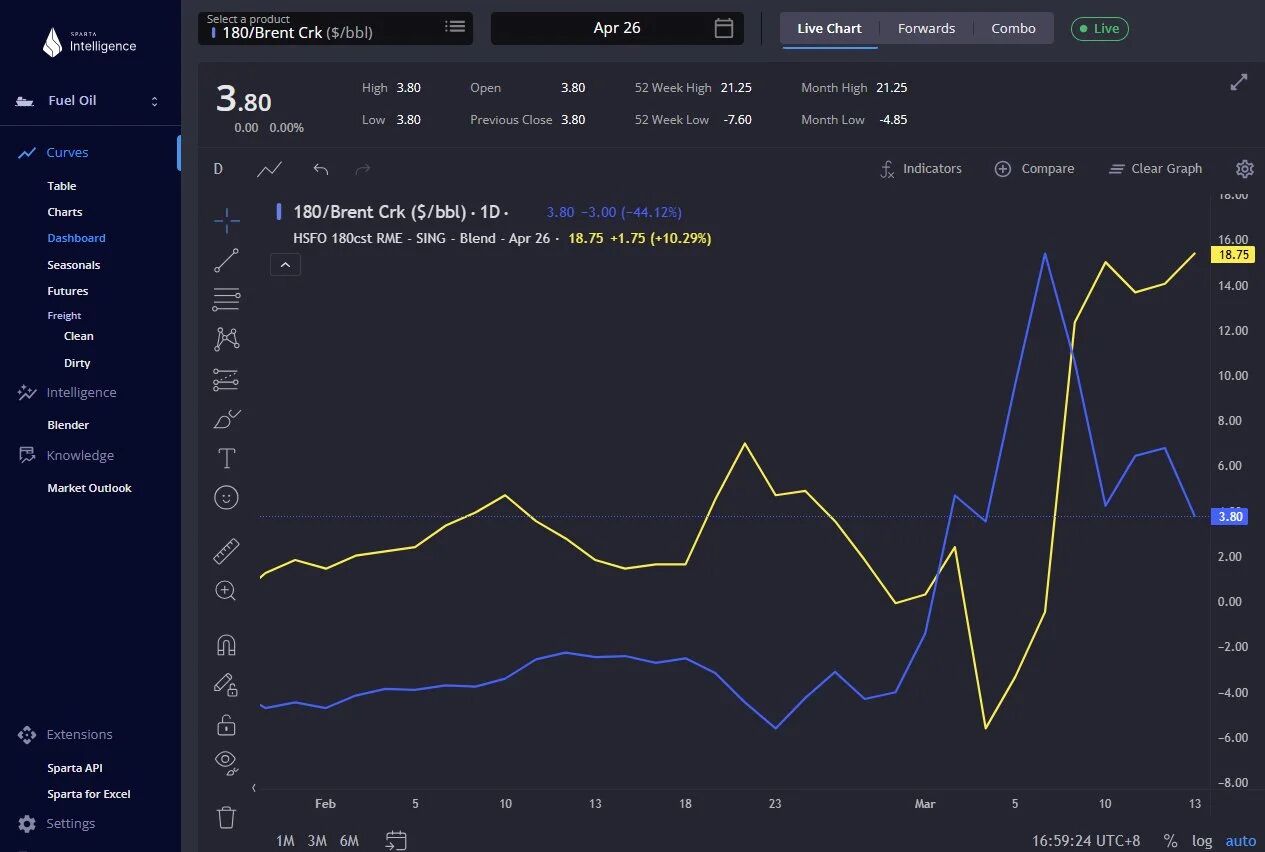Open the text annotation tool
This screenshot has height=852, width=1265.
point(227,458)
